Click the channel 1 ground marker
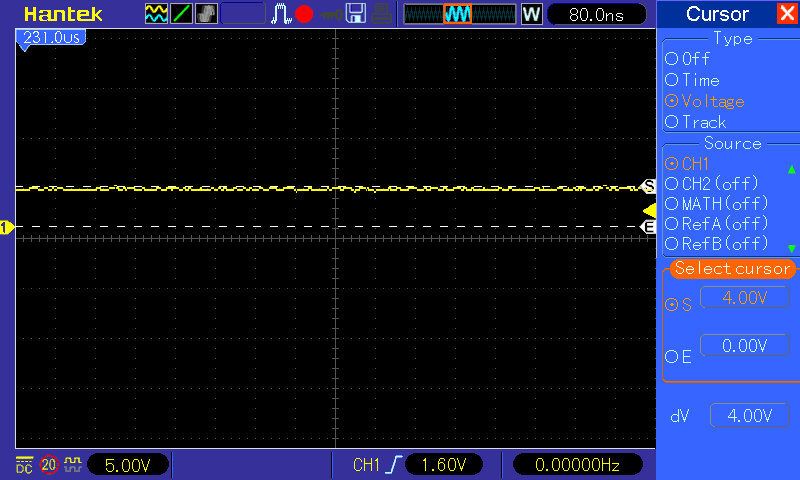This screenshot has width=800, height=480. (x=7, y=228)
